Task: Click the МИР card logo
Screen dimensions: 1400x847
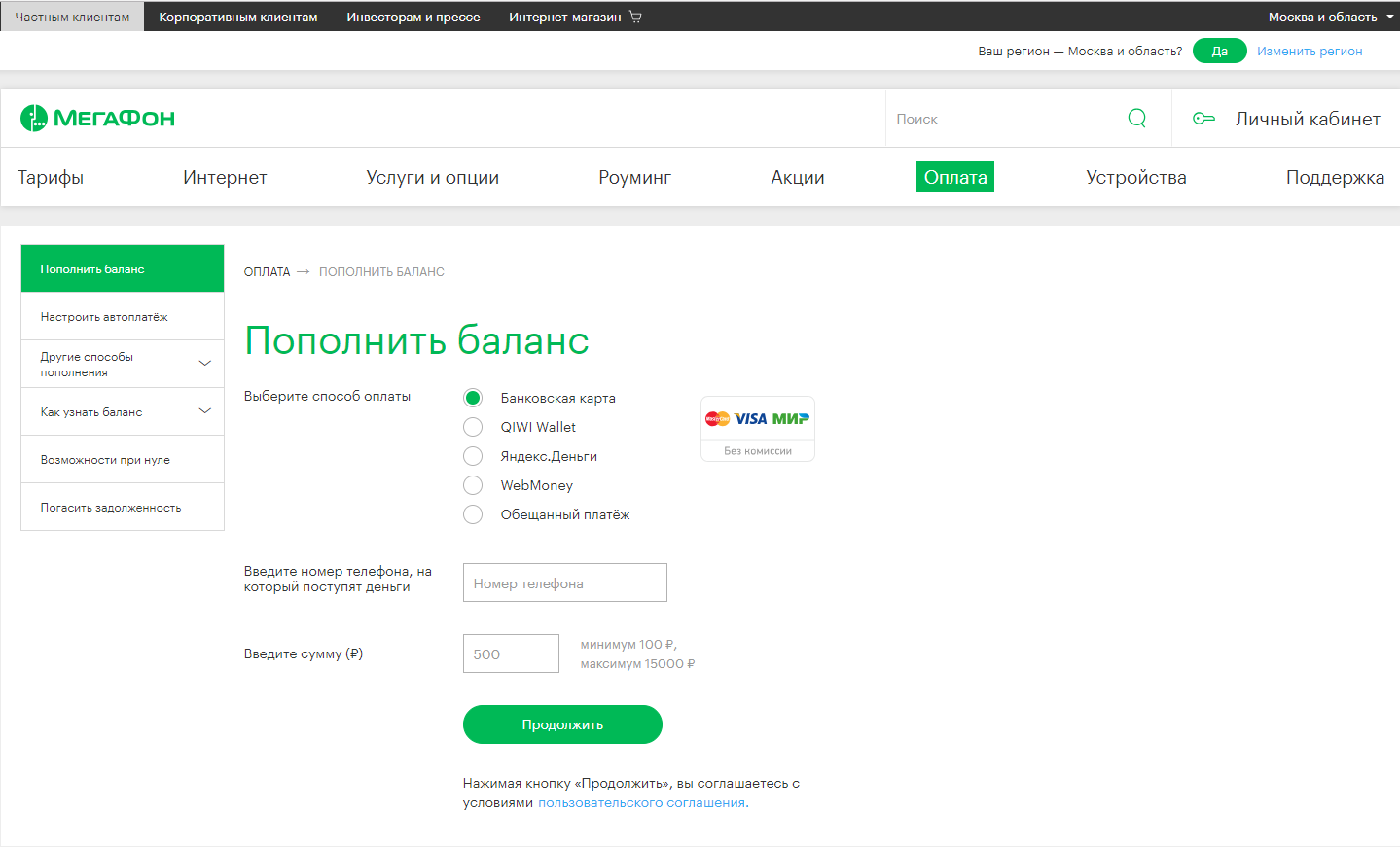Action: coord(791,419)
